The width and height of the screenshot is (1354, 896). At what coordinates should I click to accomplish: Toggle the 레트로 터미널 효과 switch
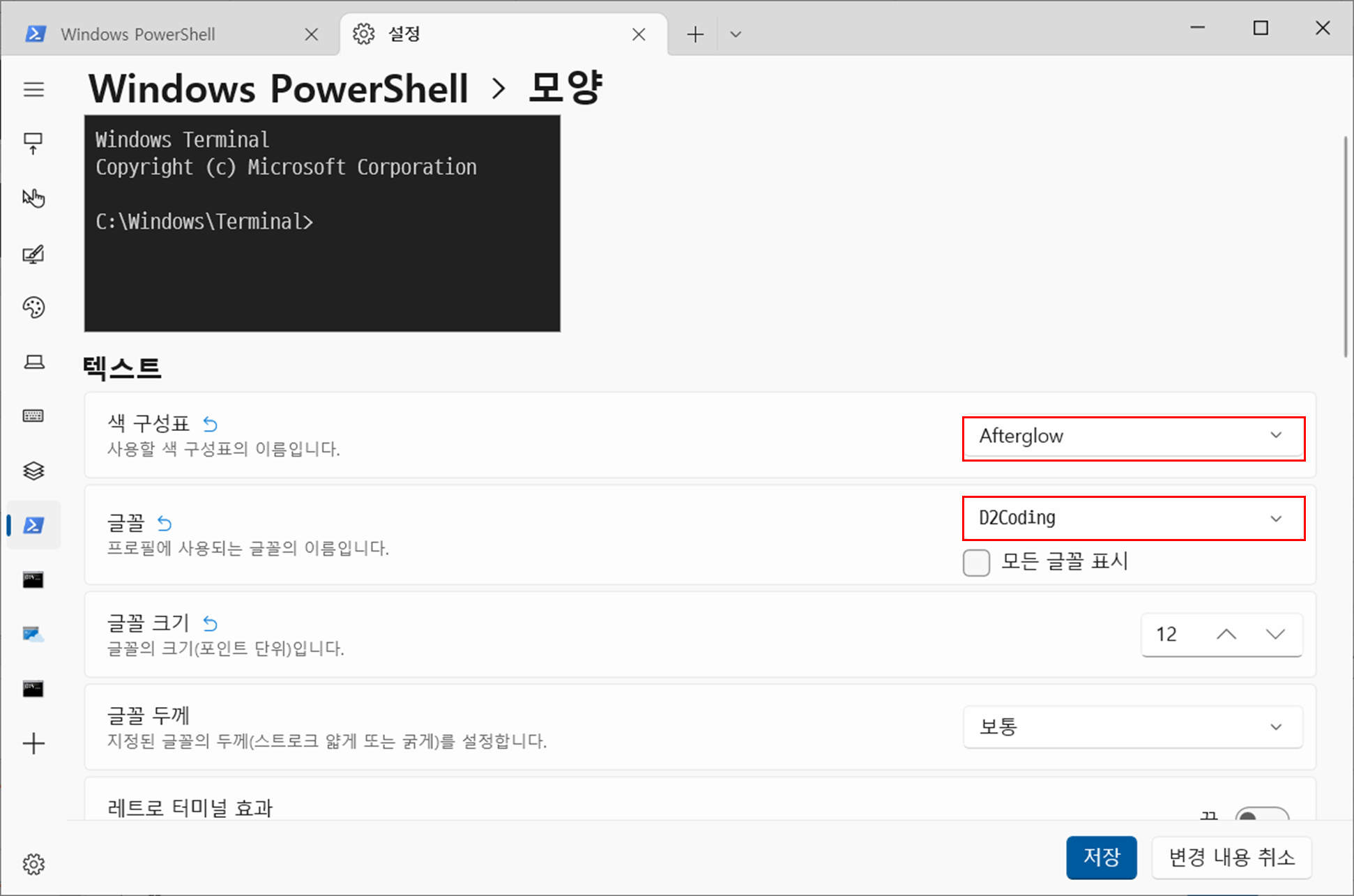[x=1261, y=814]
